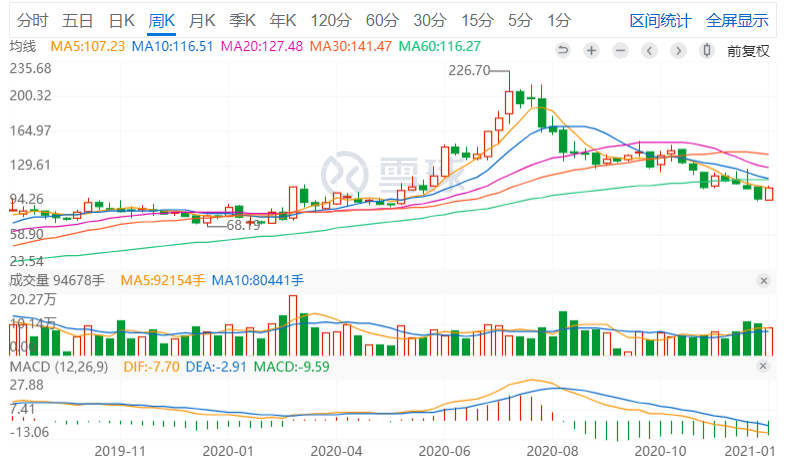The image size is (785, 466).
Task: Click the undo/reset arrow icon
Action: tap(563, 51)
